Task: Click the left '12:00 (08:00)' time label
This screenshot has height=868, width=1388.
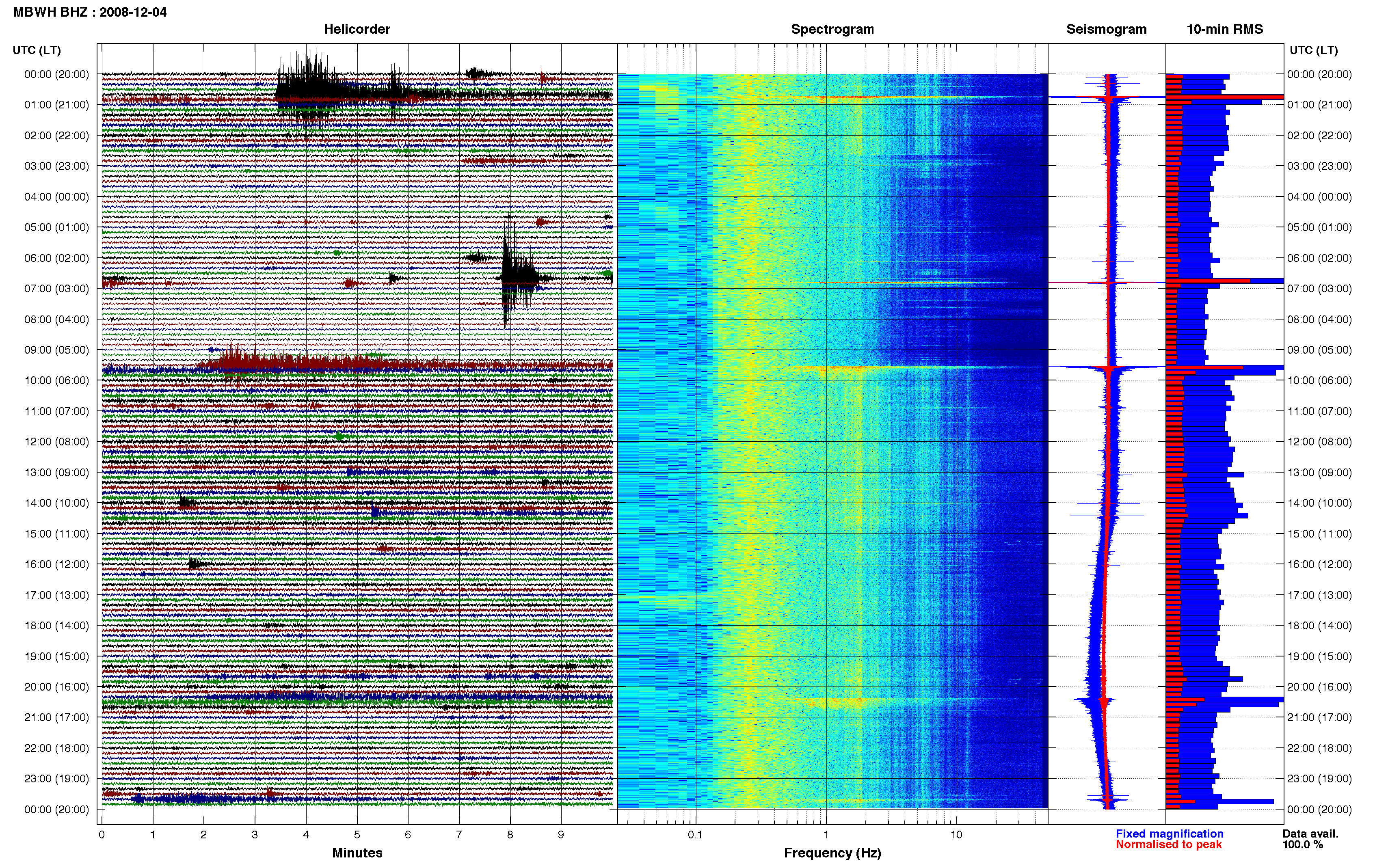Action: (x=56, y=441)
